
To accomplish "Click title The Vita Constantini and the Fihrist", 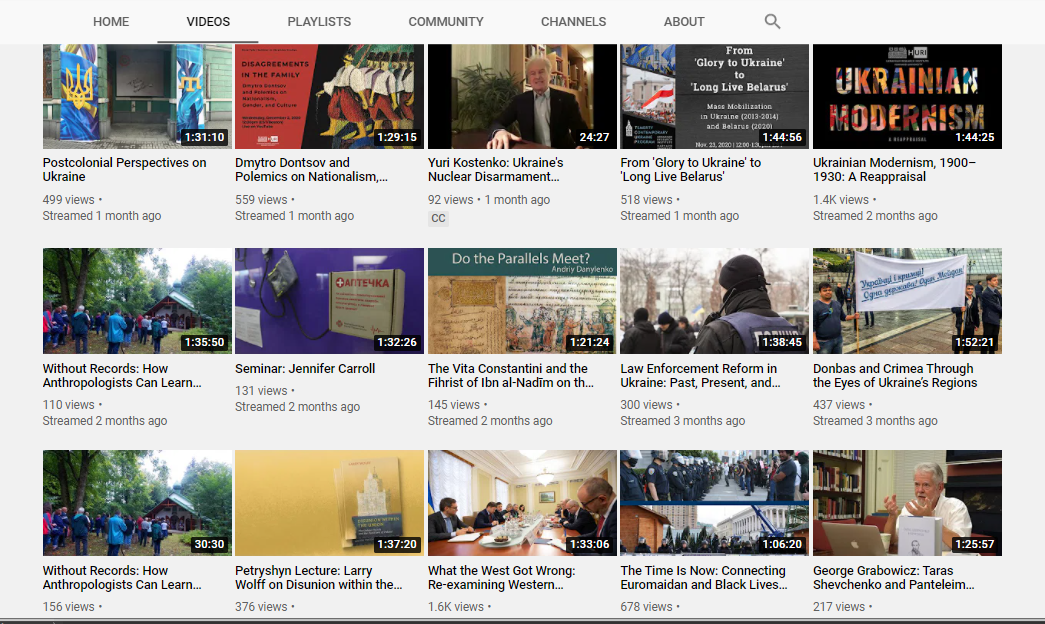I will tap(511, 375).
